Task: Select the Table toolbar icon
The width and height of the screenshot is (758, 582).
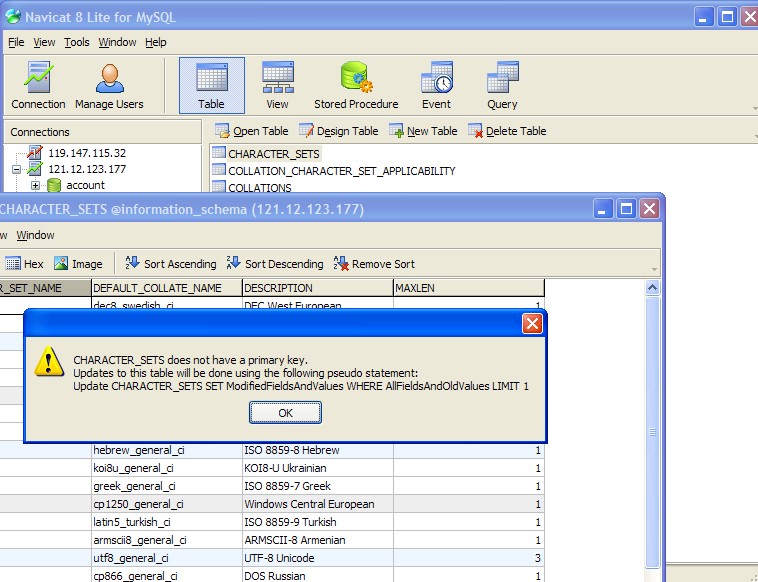Action: (212, 86)
